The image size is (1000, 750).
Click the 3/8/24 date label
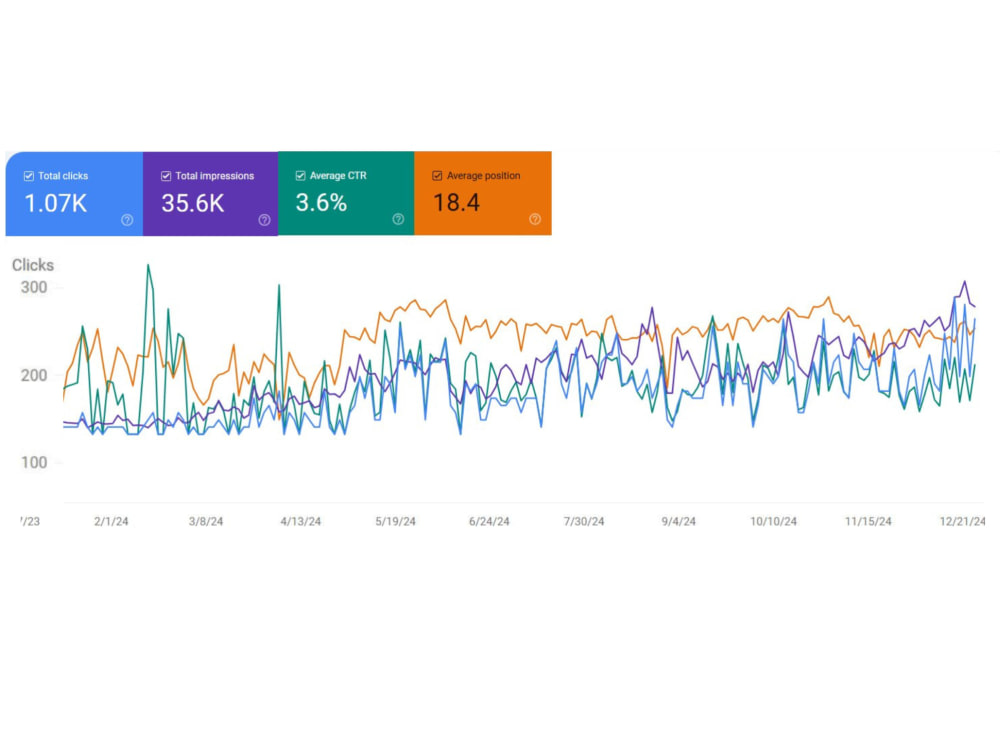coord(206,522)
